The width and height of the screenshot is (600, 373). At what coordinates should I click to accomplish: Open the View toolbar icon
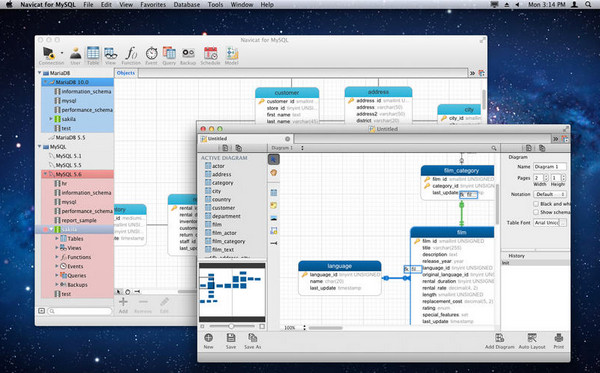110,55
